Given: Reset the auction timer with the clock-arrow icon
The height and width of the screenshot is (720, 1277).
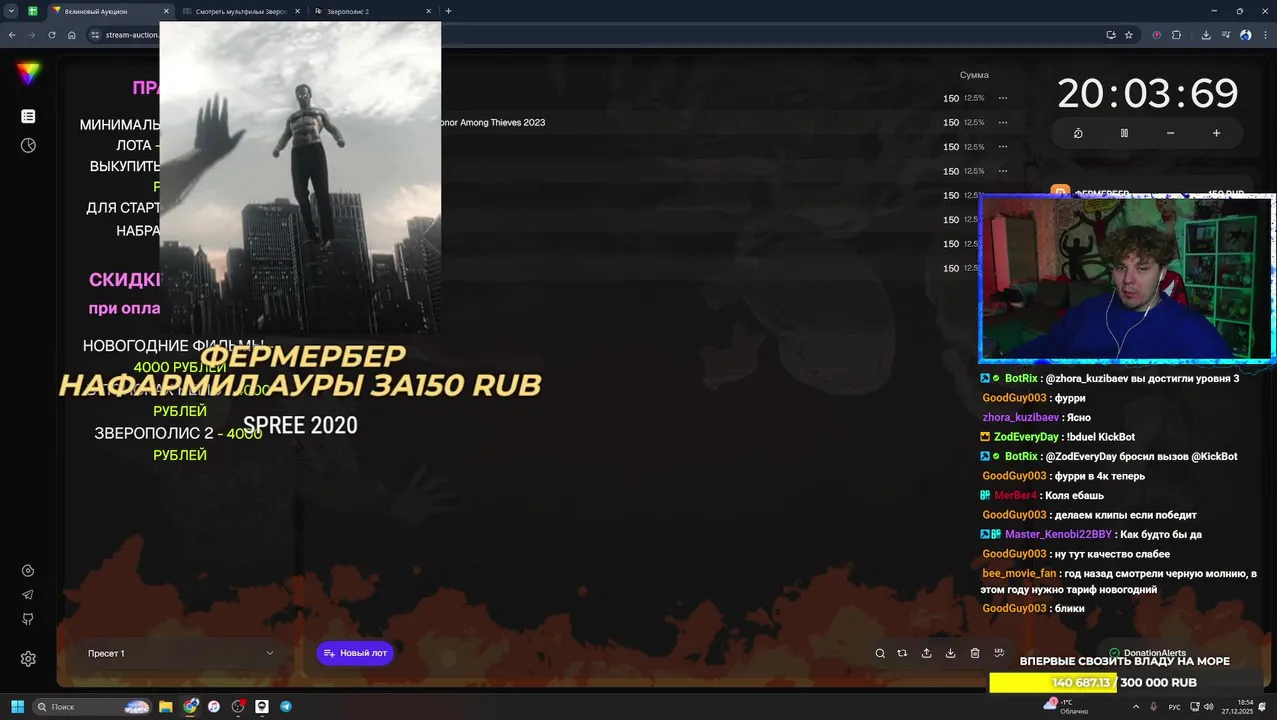Looking at the screenshot, I should click(x=1078, y=133).
